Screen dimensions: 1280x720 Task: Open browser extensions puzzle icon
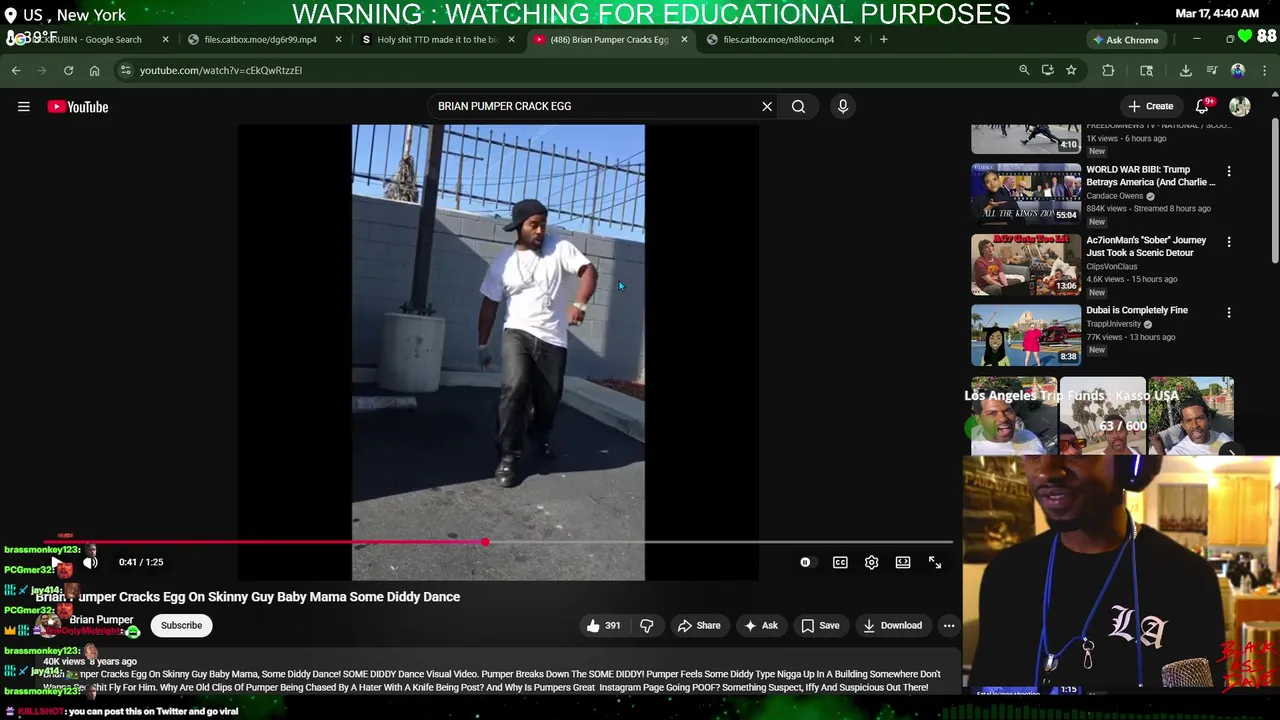coord(1108,70)
